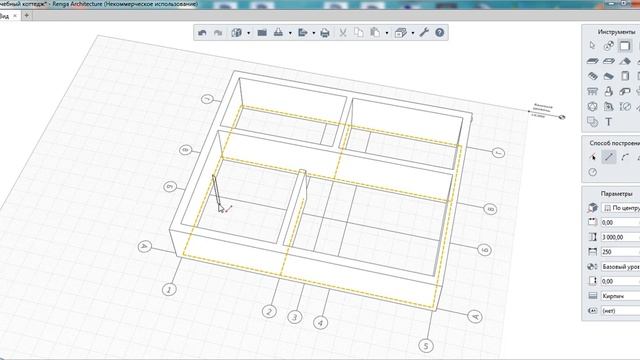The height and width of the screenshot is (360, 640).
Task: Click grid axis marker 5
Action: pyautogui.click(x=426, y=346)
